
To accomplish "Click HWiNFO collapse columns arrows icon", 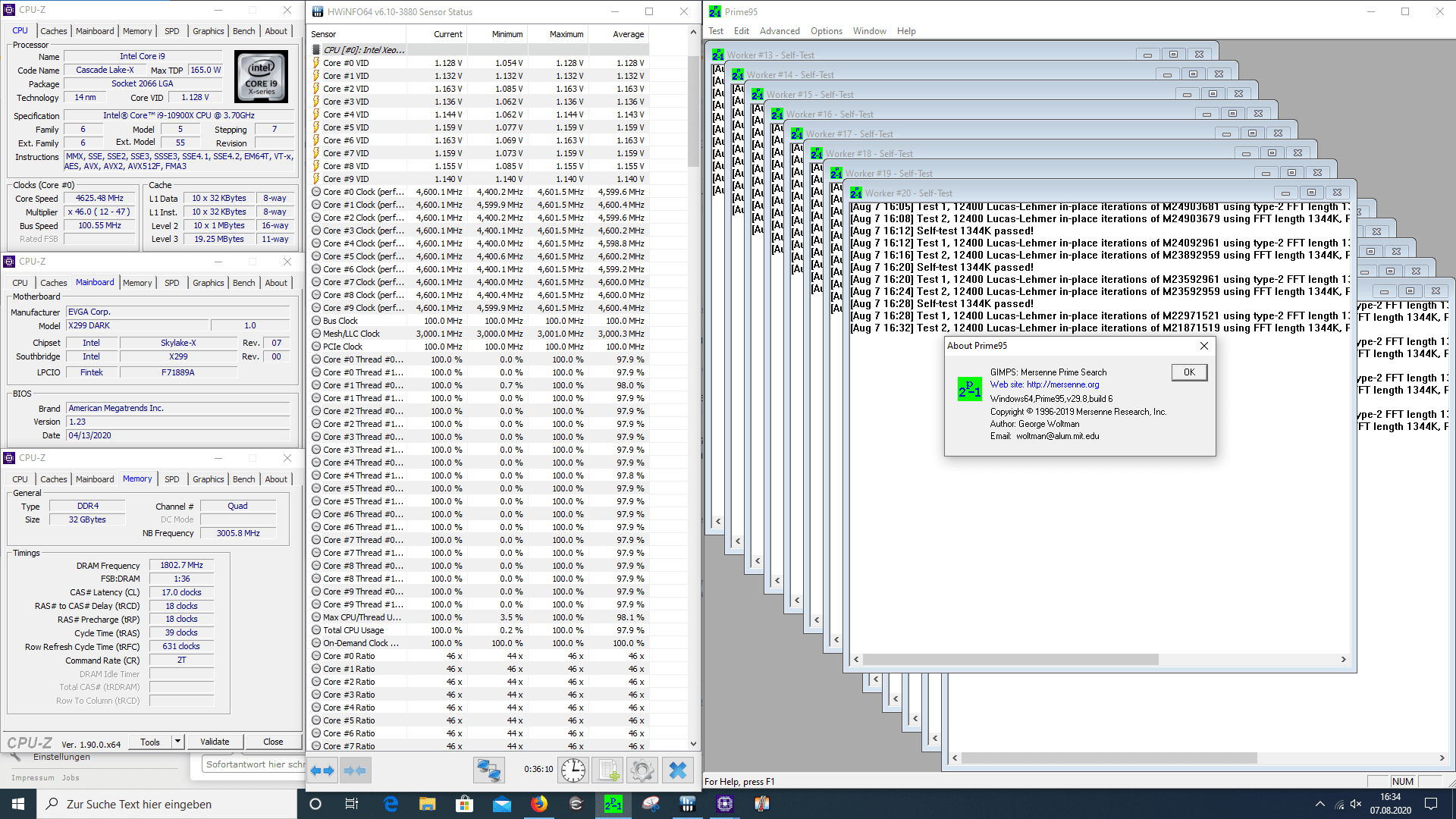I will (x=355, y=770).
